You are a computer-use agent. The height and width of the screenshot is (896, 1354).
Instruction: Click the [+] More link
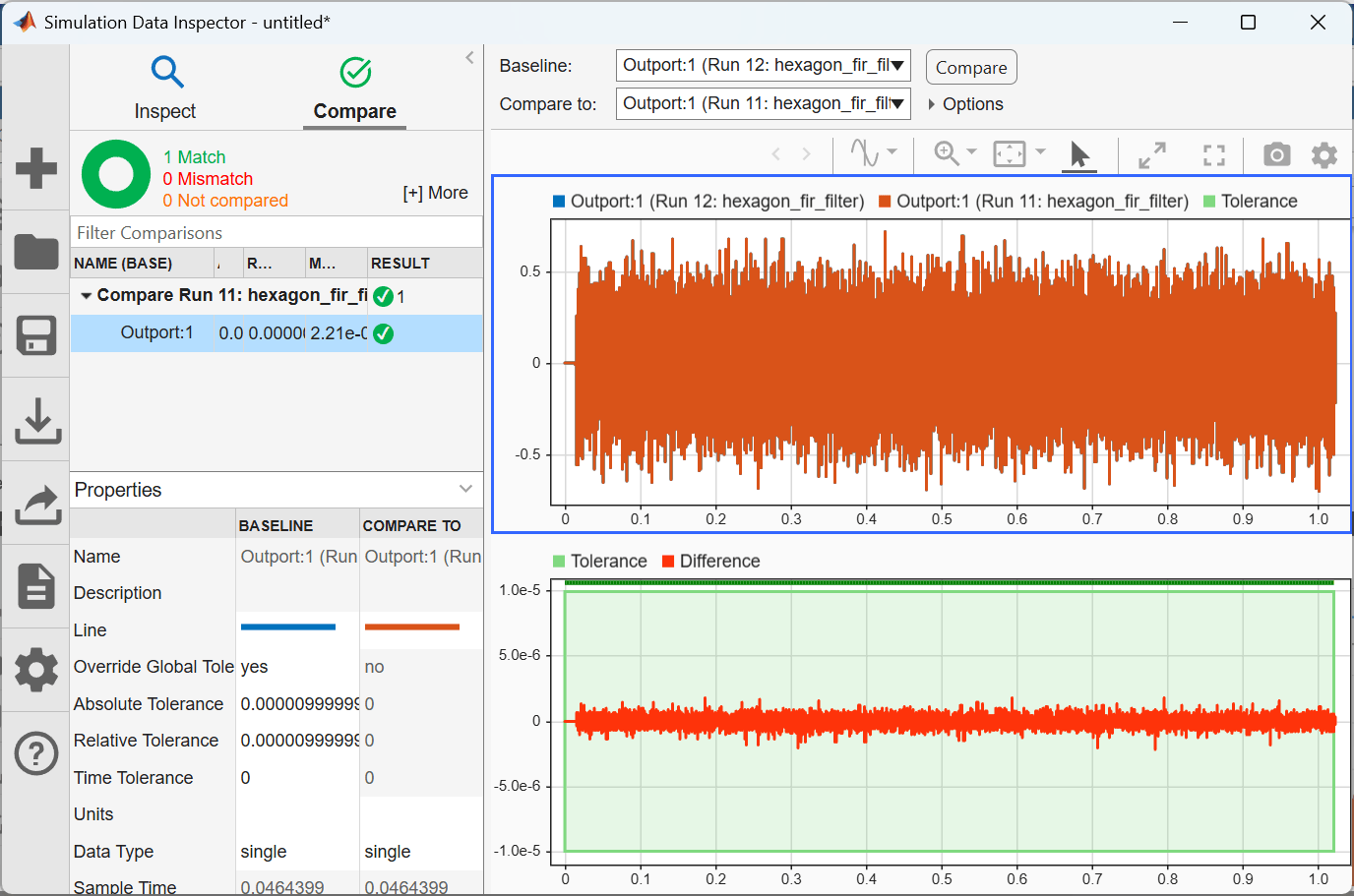435,193
